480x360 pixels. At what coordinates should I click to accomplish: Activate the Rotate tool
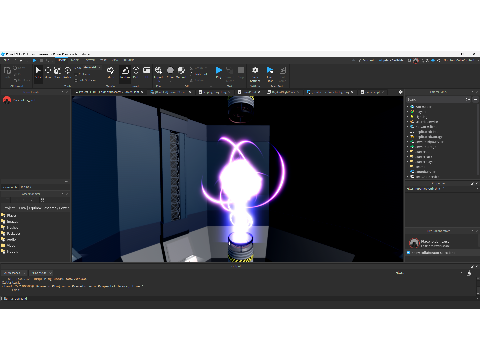67,72
